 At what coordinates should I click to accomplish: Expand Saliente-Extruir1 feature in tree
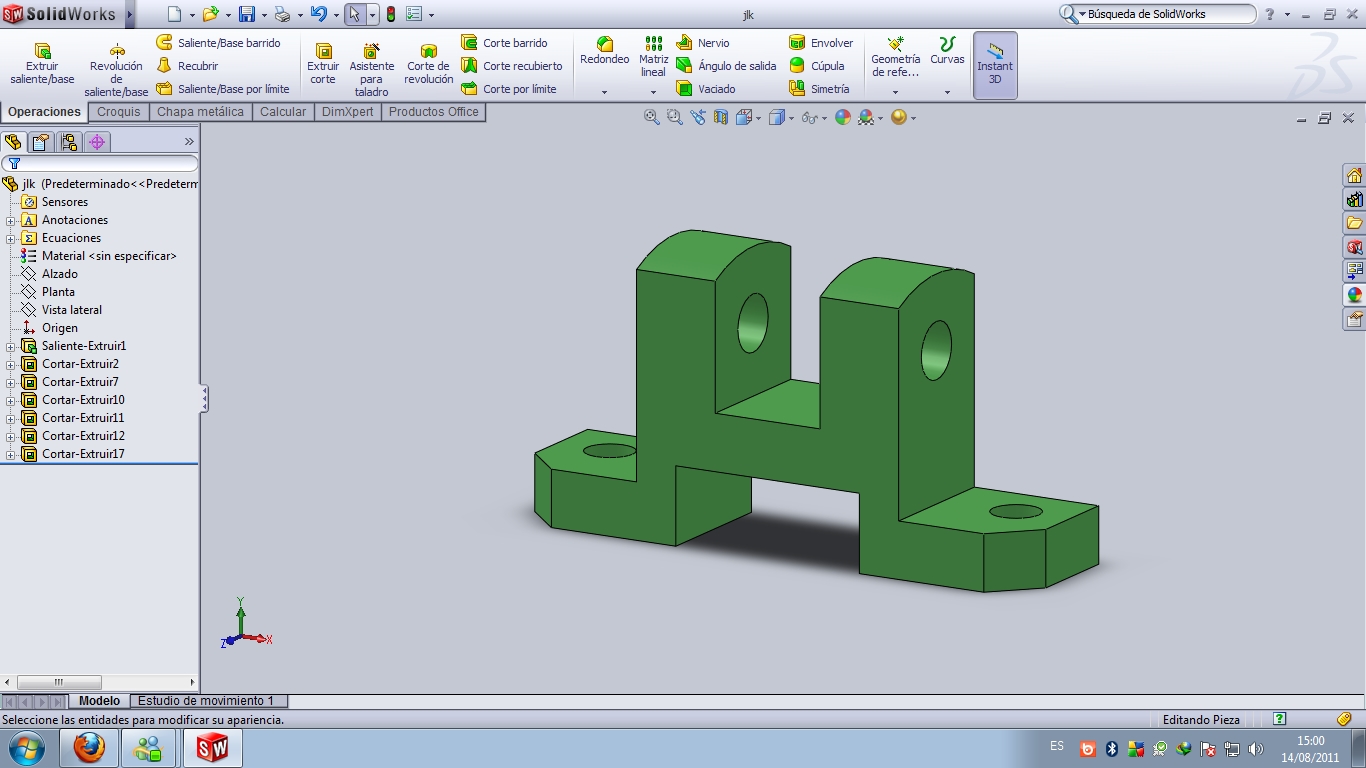(11, 346)
